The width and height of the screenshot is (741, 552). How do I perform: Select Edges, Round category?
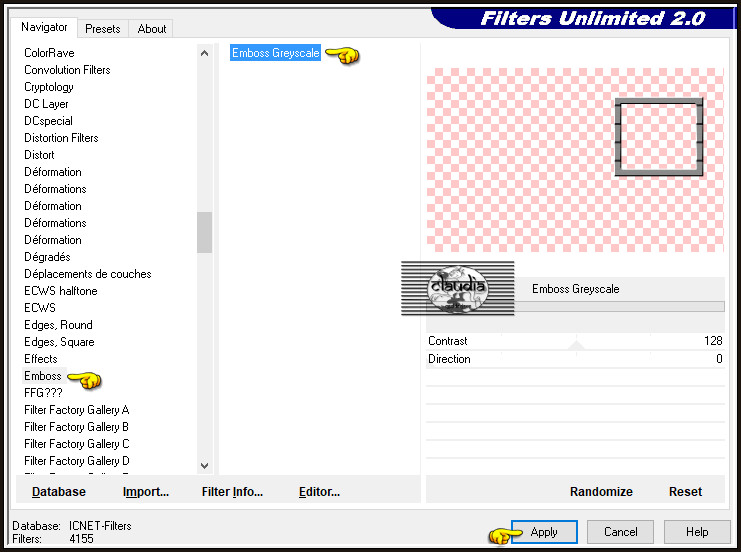58,325
